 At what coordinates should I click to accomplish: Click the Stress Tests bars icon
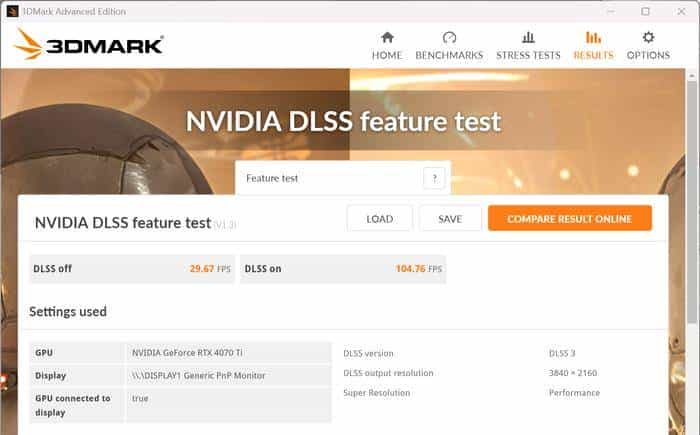click(x=528, y=38)
